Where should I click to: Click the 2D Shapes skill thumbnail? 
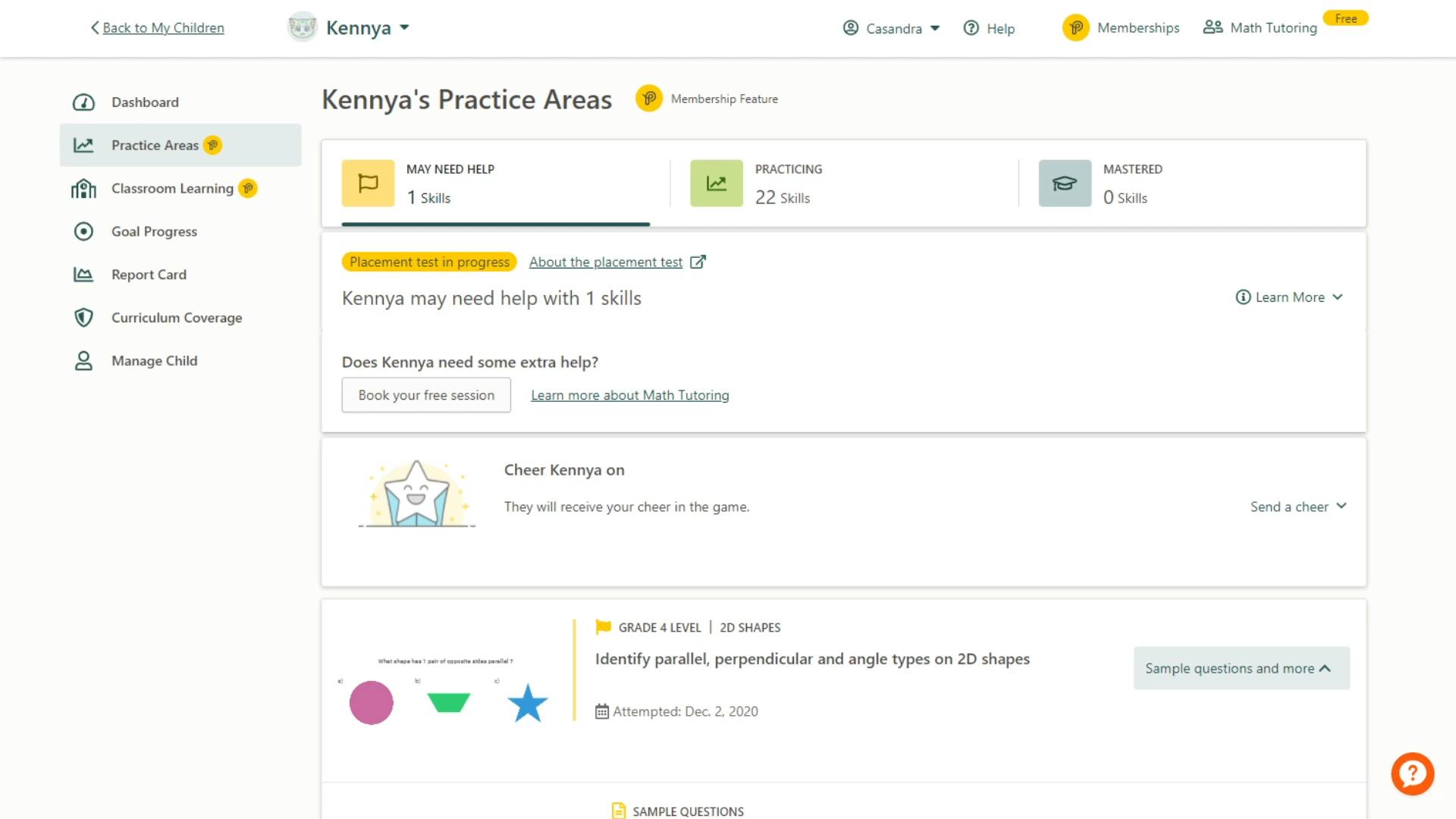[448, 690]
